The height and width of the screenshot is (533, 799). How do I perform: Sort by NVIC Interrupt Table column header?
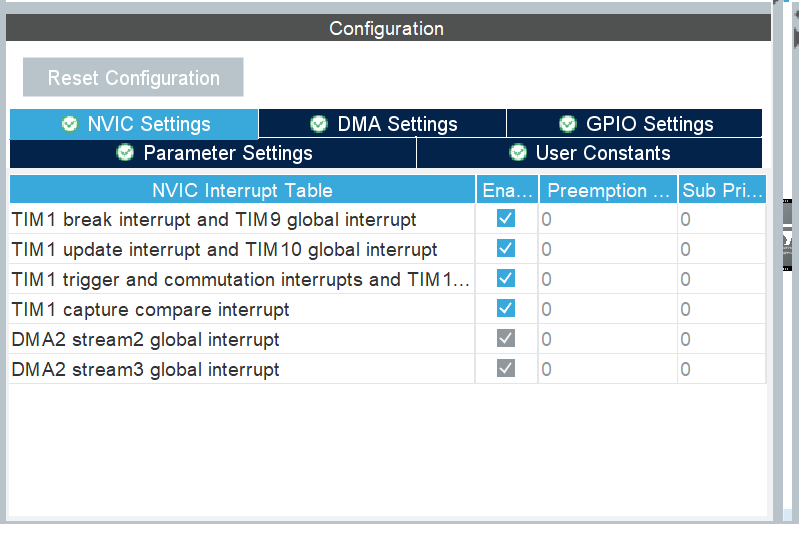[x=242, y=190]
